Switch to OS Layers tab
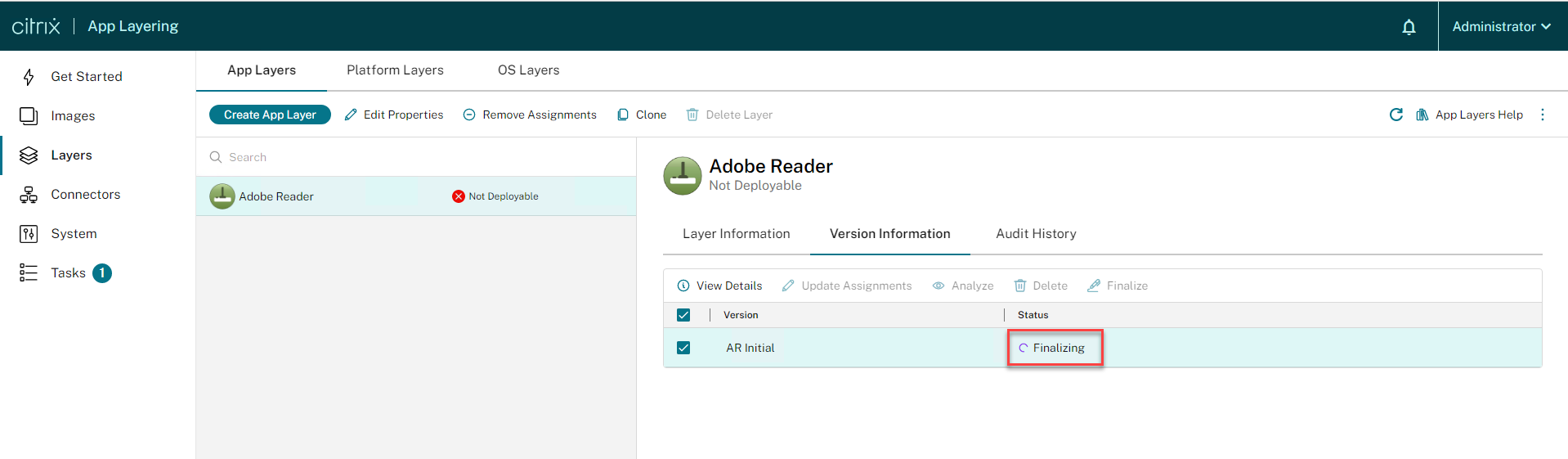 [529, 70]
